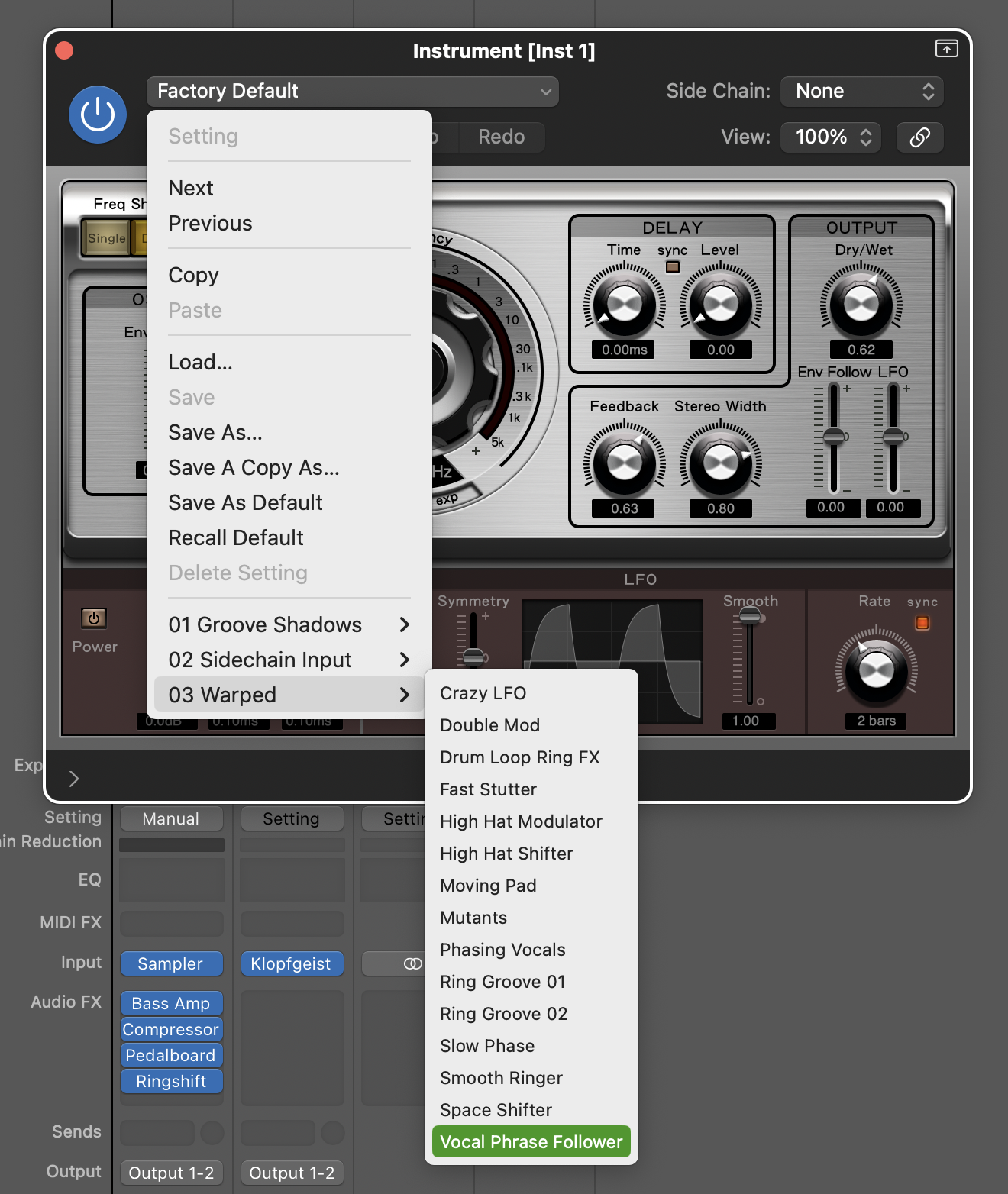Click Delay Time value field 0.00ms
The height and width of the screenshot is (1194, 1008).
pos(624,350)
